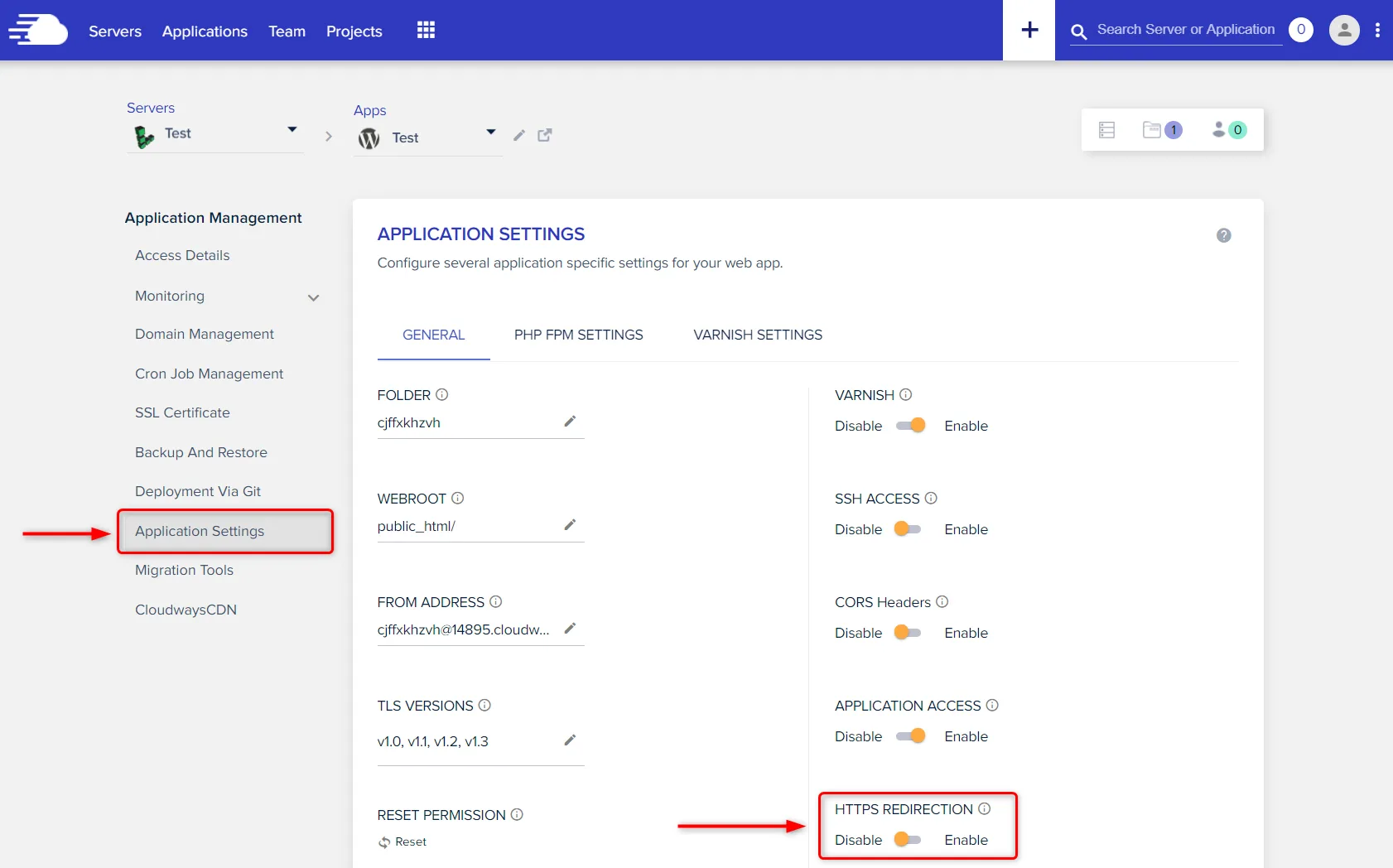Screen dimensions: 1393x868
Task: Click the plus add button
Action: [x=1029, y=30]
